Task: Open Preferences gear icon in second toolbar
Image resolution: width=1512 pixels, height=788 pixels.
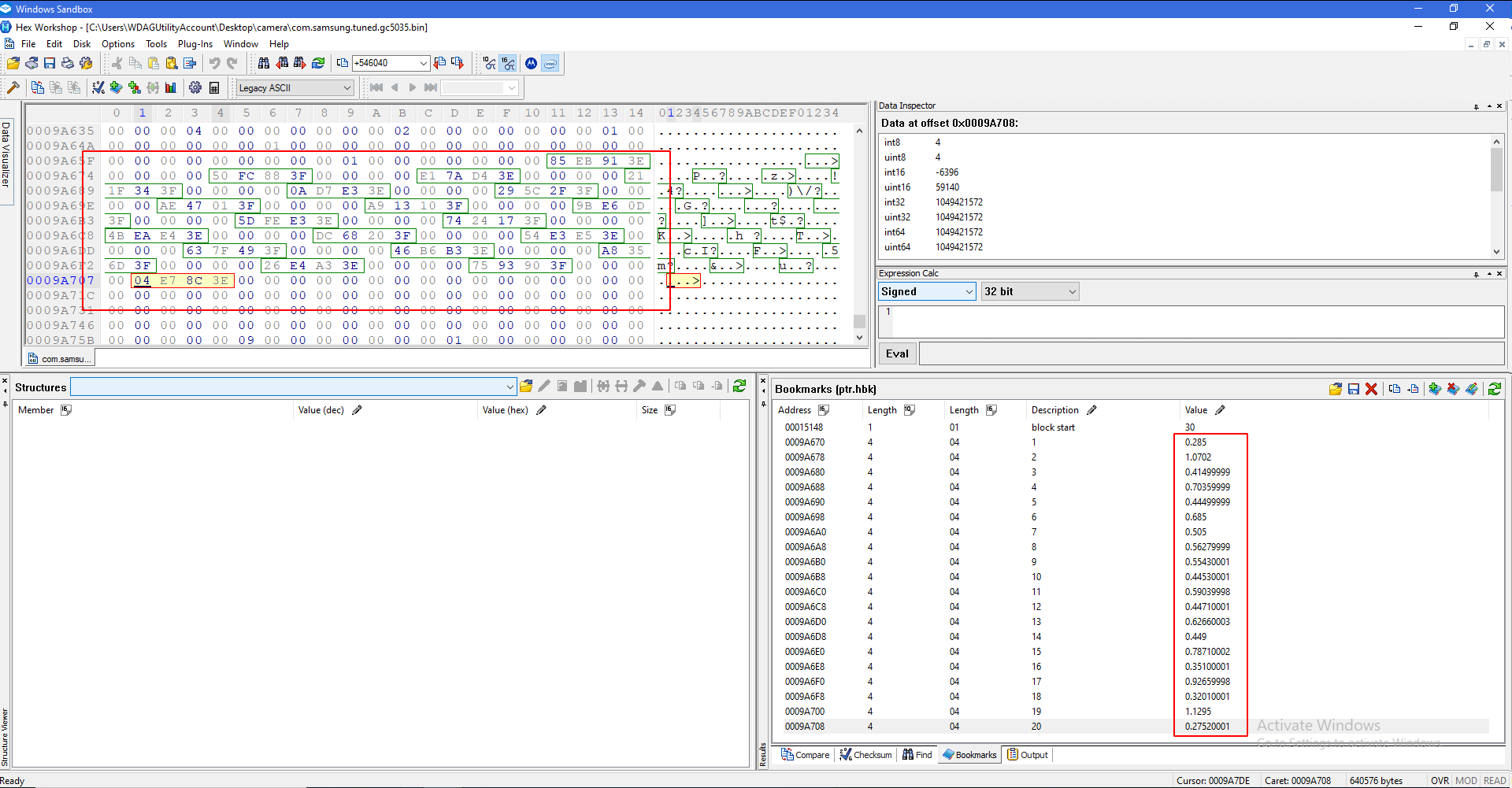Action: click(x=195, y=87)
